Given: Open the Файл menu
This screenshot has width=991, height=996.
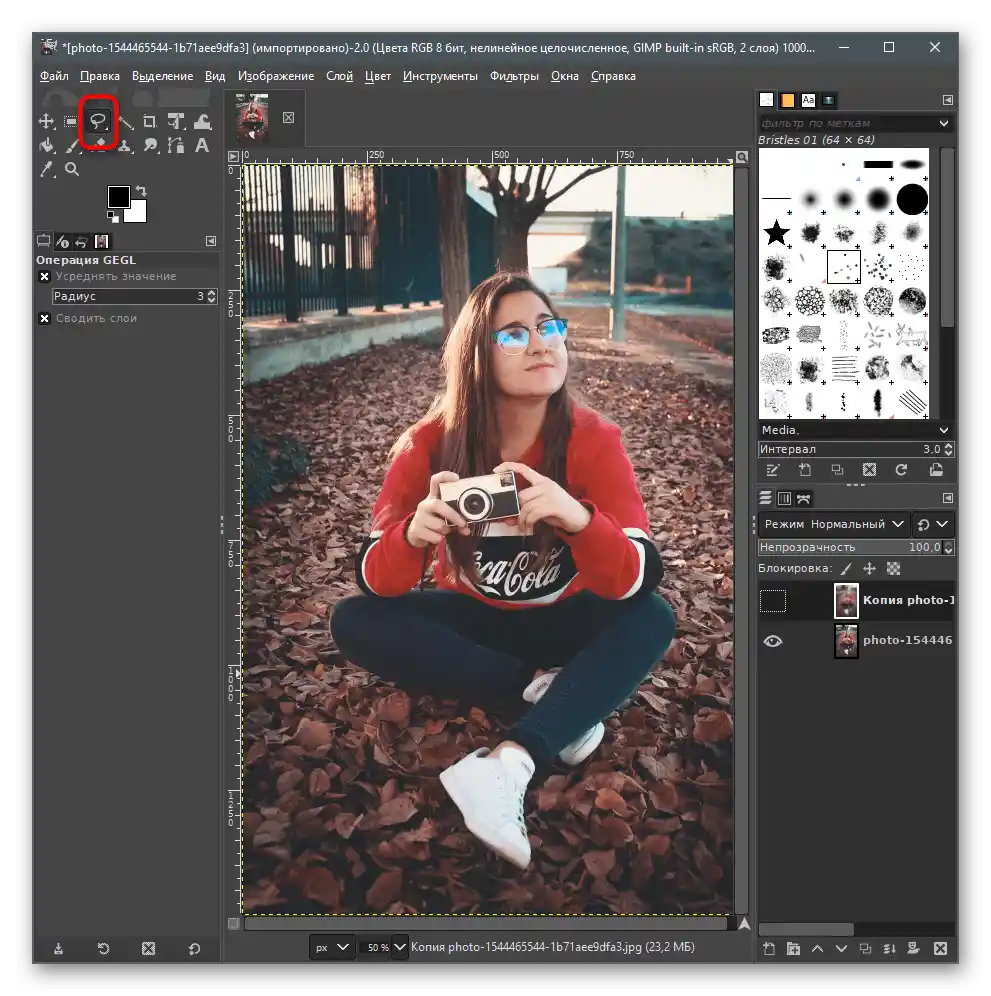Looking at the screenshot, I should click(x=54, y=76).
